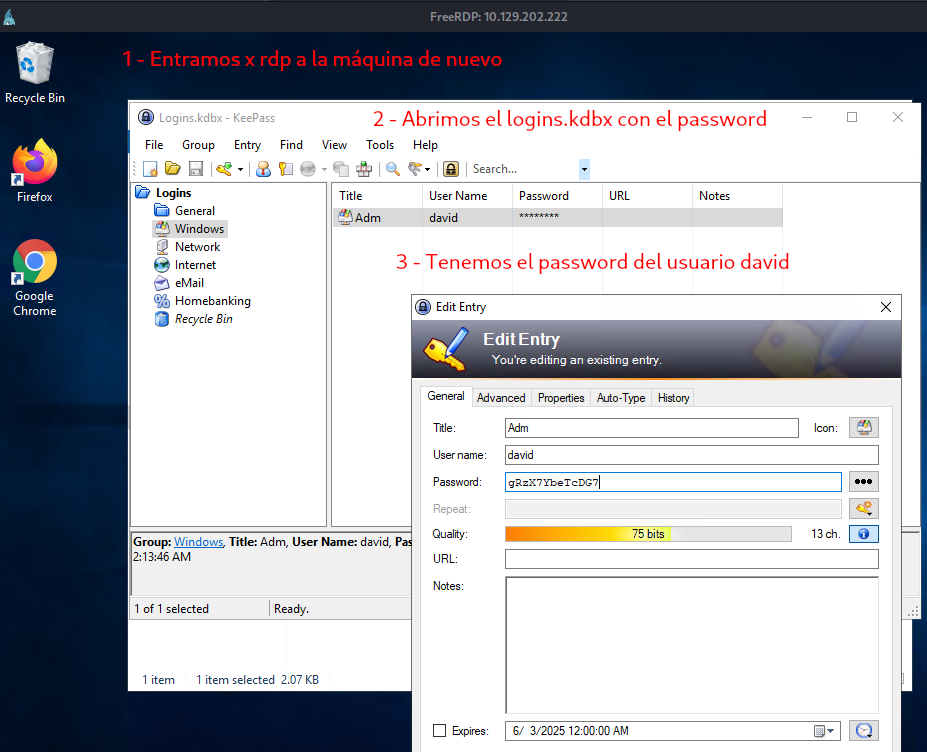Toggle password visibility with dots button
Image resolution: width=927 pixels, height=752 pixels.
tap(863, 482)
